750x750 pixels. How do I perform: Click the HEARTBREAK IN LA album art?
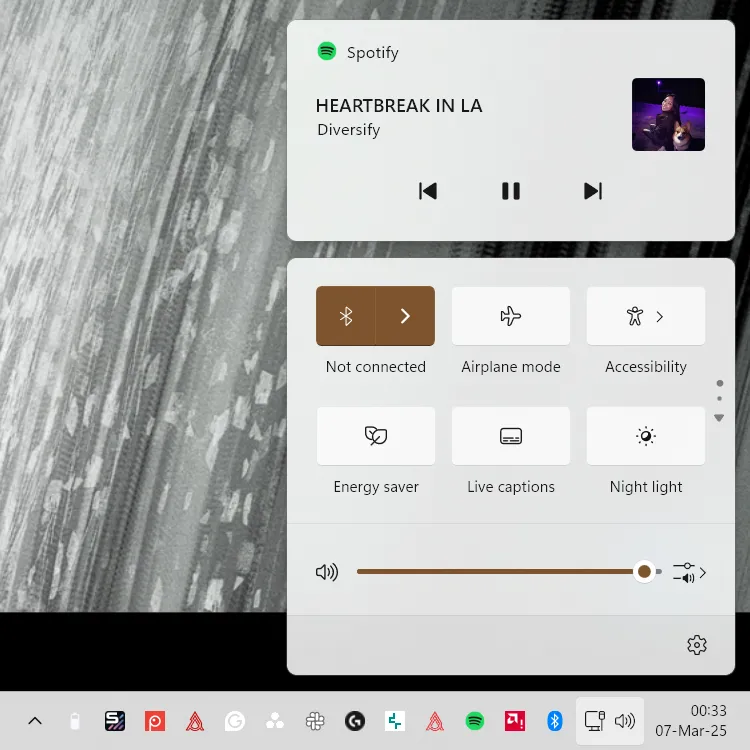pos(668,115)
